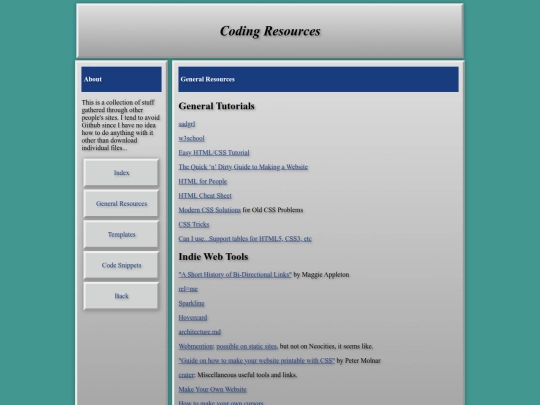The image size is (540, 405).
Task: Click the Back button in sidebar
Action: point(121,296)
